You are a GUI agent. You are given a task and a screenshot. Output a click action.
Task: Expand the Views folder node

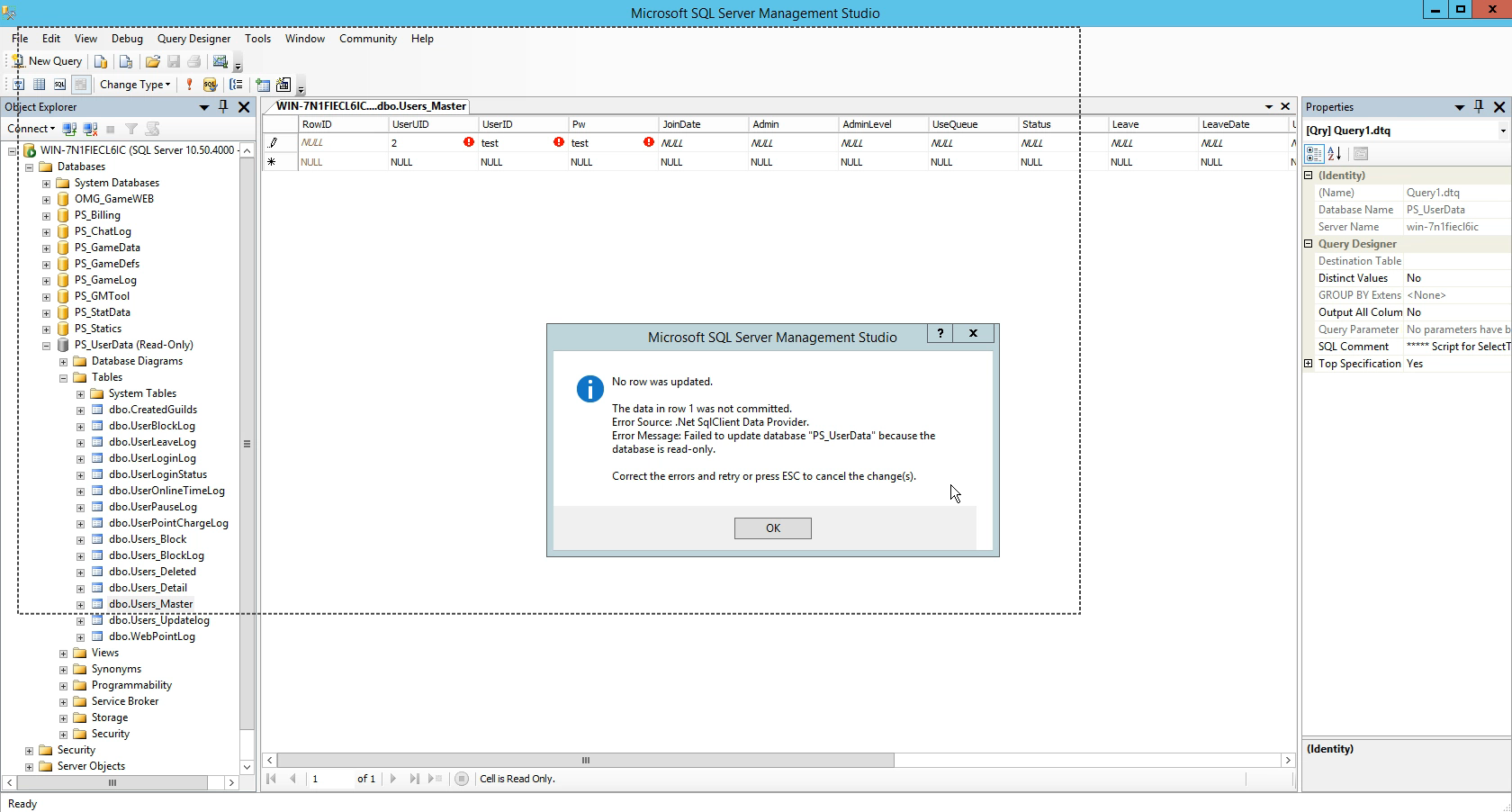pos(63,653)
